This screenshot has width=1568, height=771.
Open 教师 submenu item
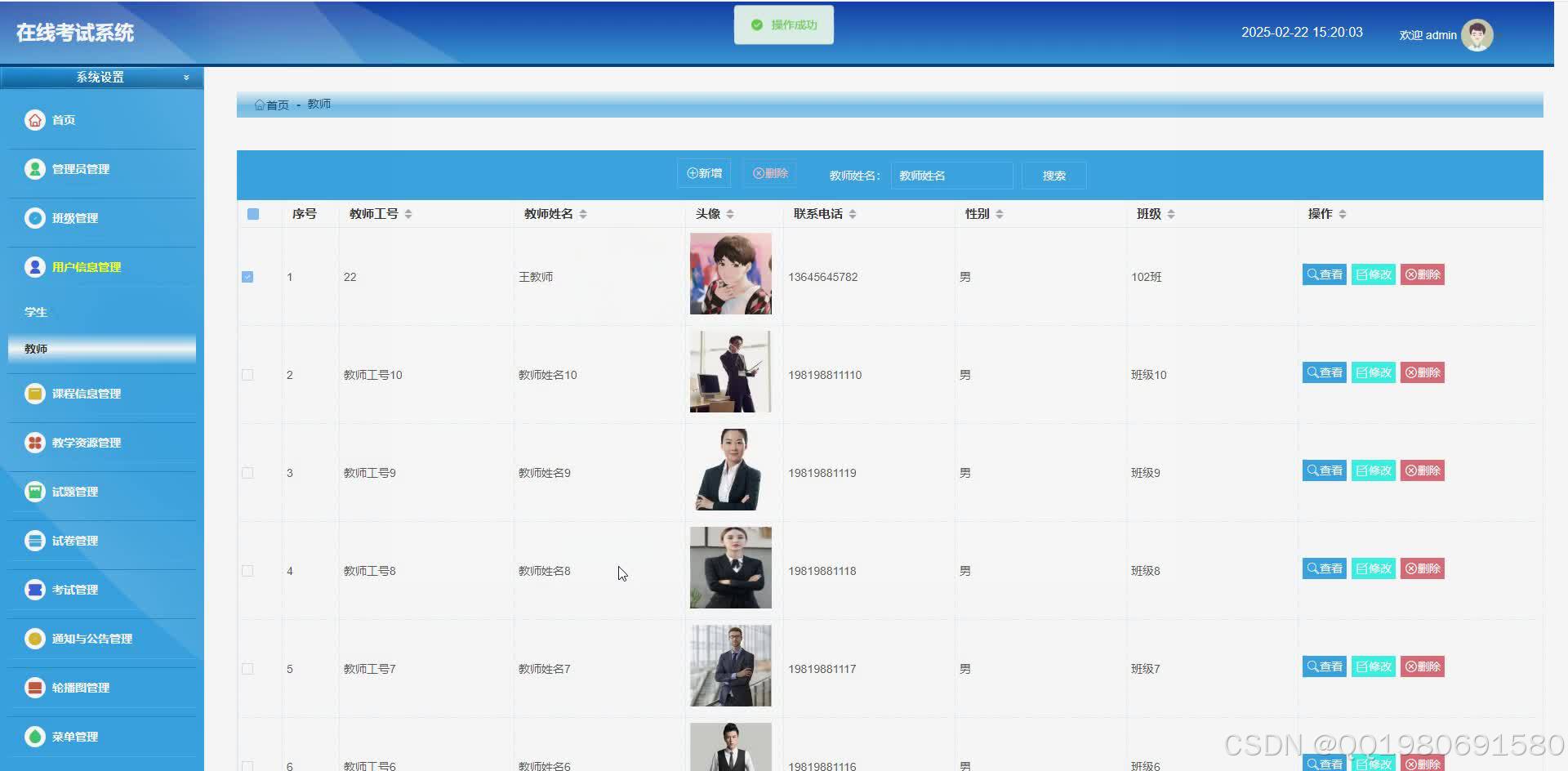tap(102, 349)
